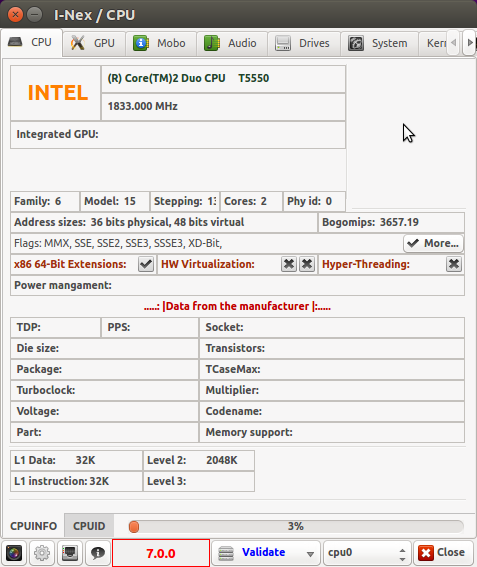Screen dimensions: 477x567
Task: Click the 'Memory support:' field
Action: coord(332,432)
